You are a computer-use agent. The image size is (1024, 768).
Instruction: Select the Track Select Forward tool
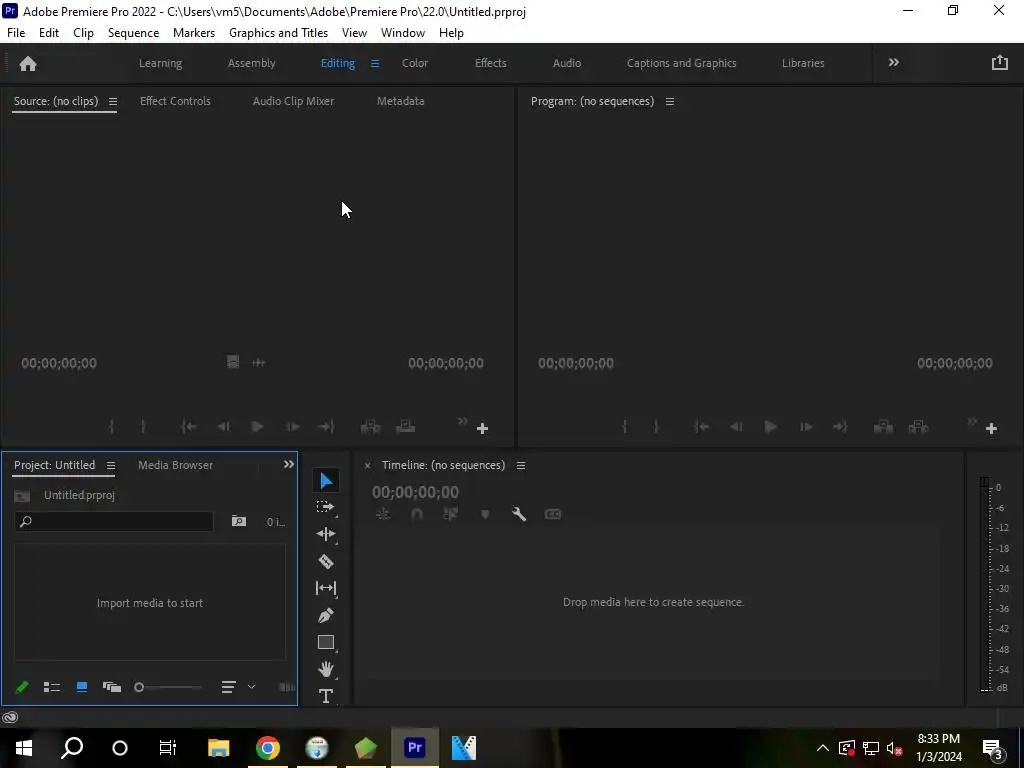pyautogui.click(x=325, y=507)
